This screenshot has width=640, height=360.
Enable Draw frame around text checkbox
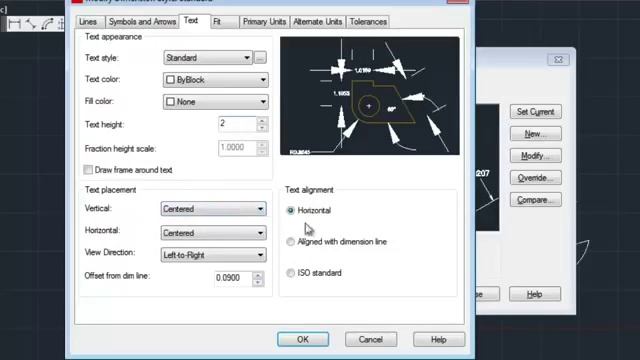[88, 170]
